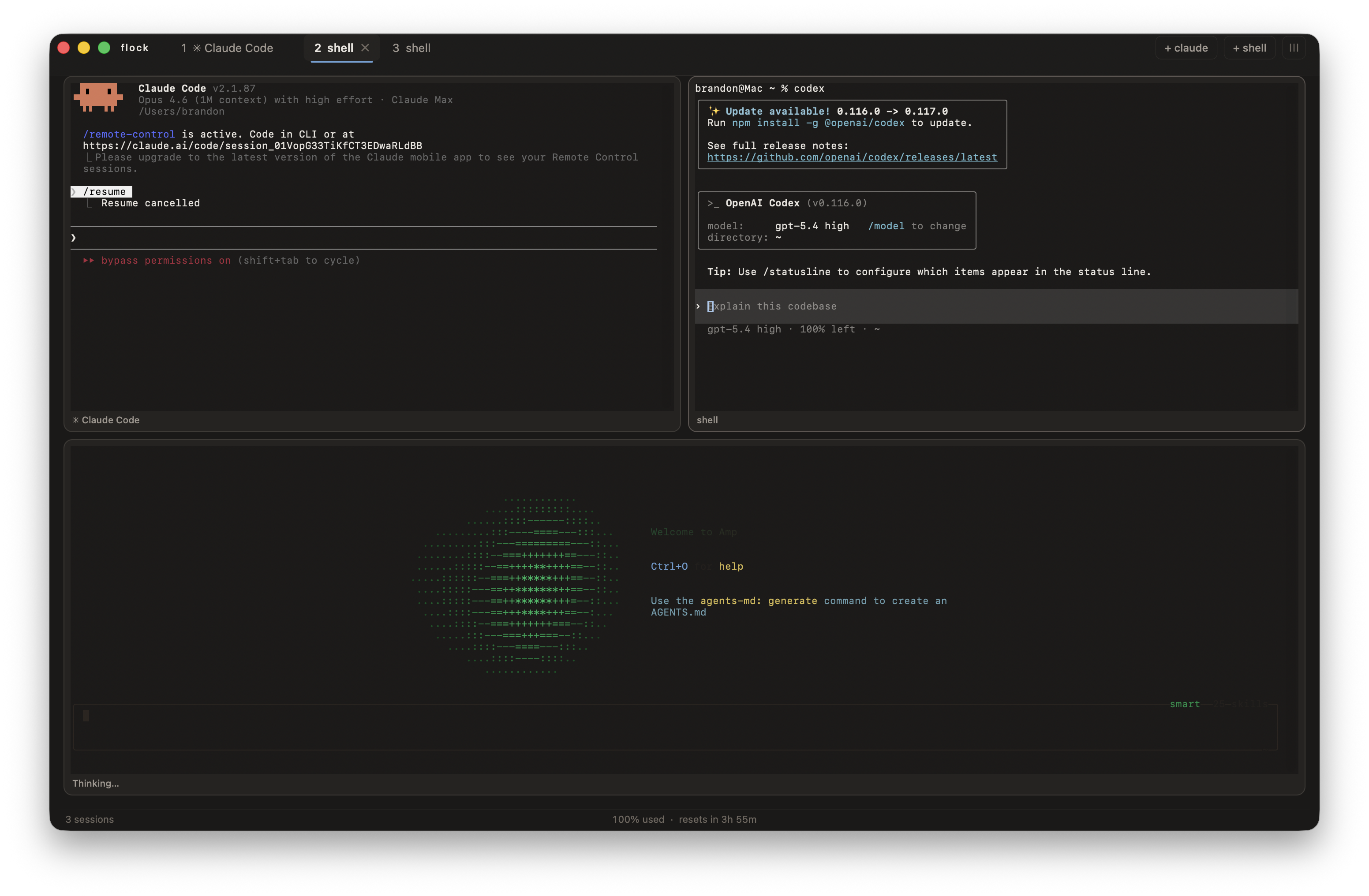Click the Claude Code pane footer asterisk

75,420
